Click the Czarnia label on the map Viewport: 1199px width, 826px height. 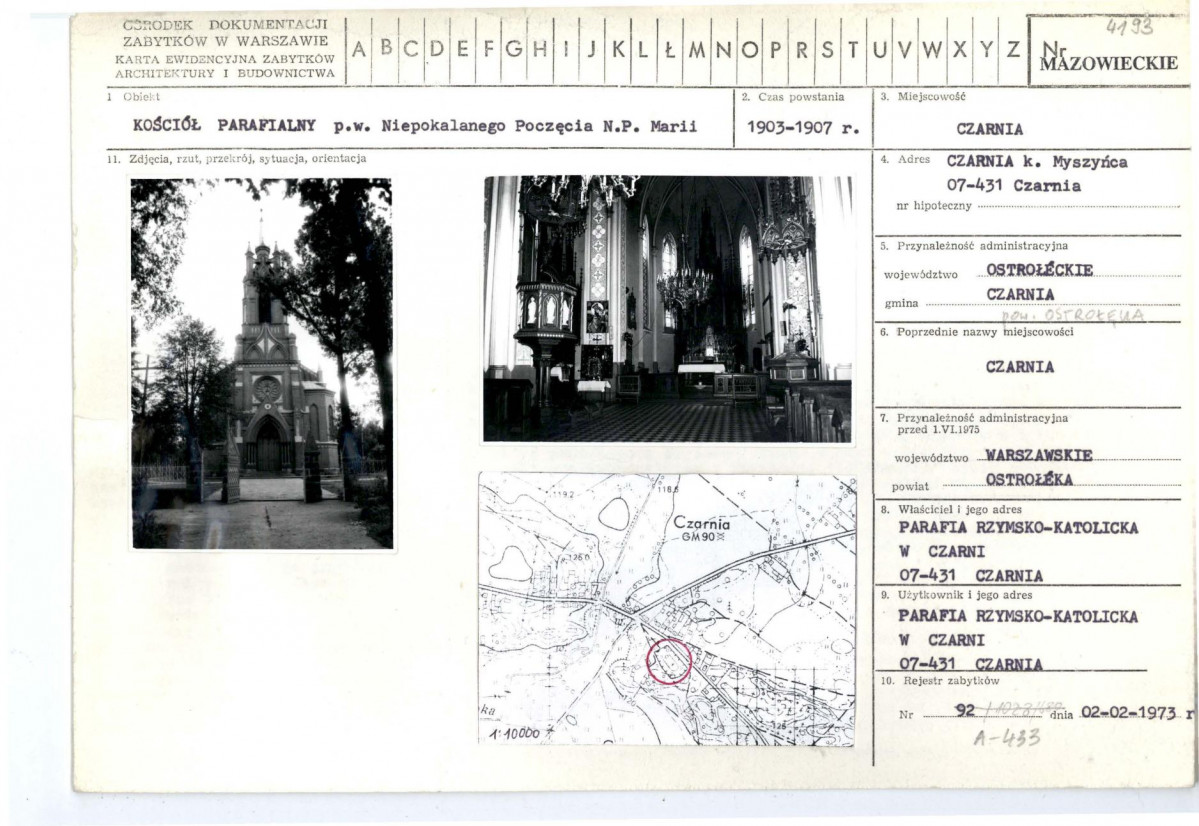click(702, 523)
